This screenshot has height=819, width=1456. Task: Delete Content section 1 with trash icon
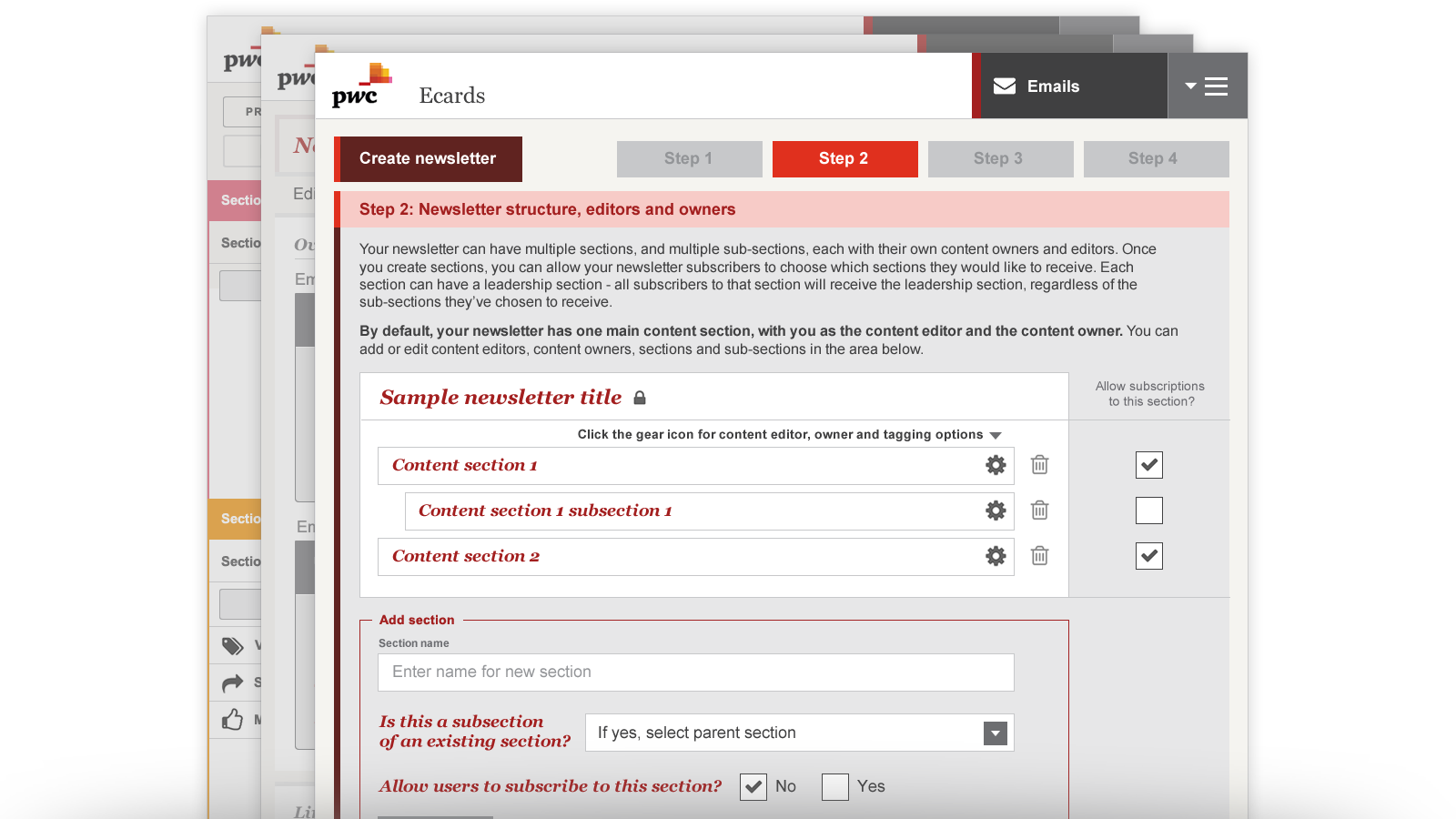click(1039, 465)
